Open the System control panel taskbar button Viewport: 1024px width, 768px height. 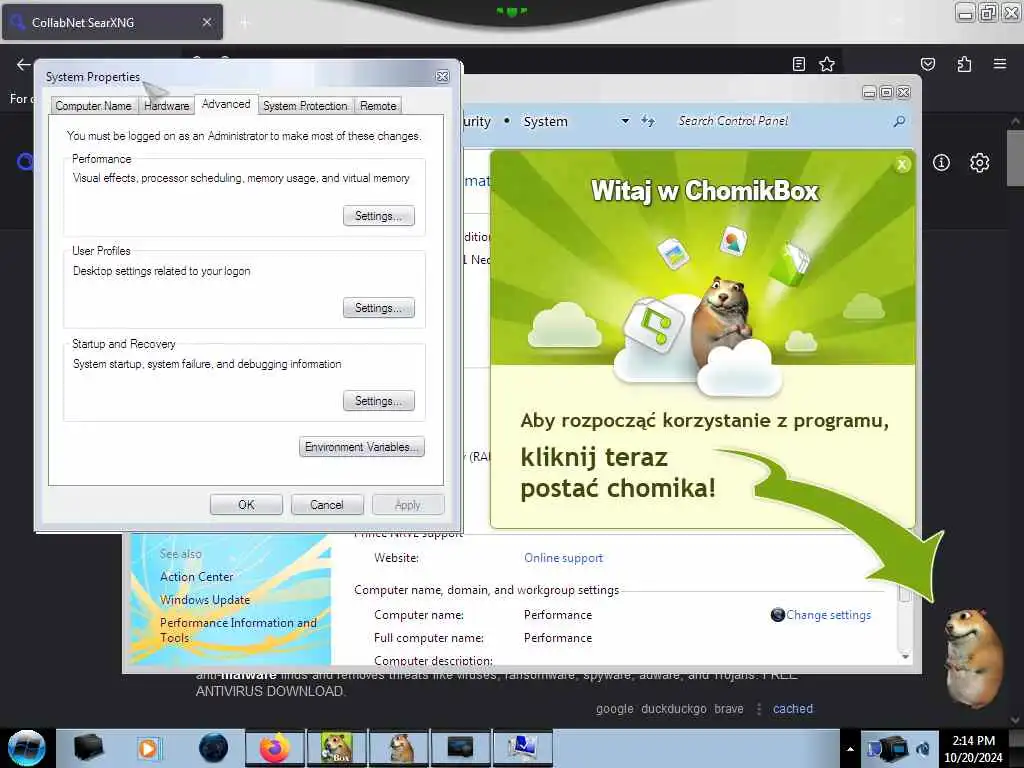click(x=522, y=748)
